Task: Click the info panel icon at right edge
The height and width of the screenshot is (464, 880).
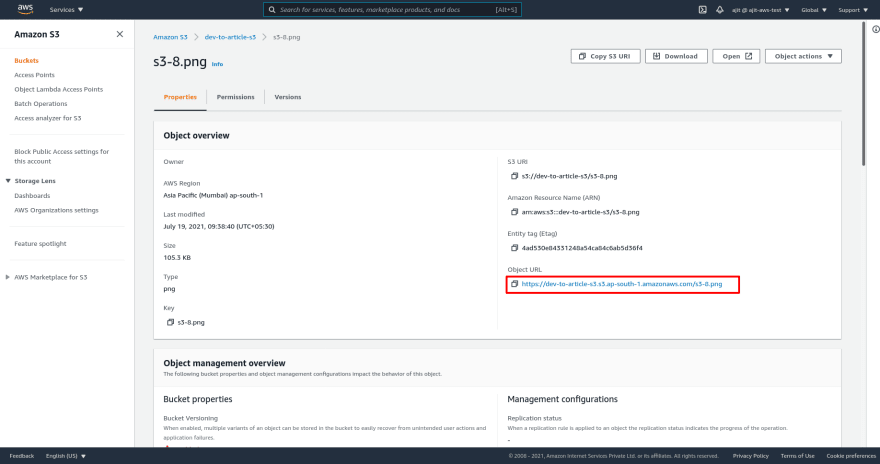Action: (x=876, y=29)
